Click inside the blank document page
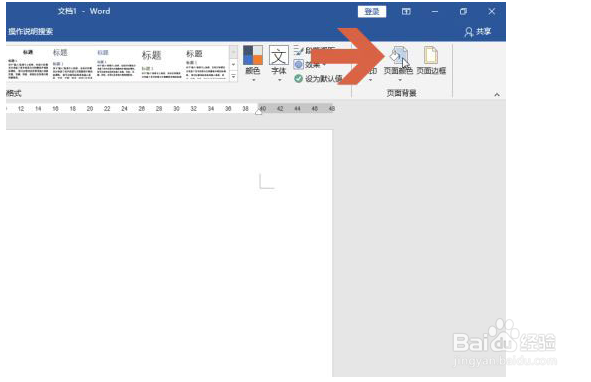 [169, 253]
